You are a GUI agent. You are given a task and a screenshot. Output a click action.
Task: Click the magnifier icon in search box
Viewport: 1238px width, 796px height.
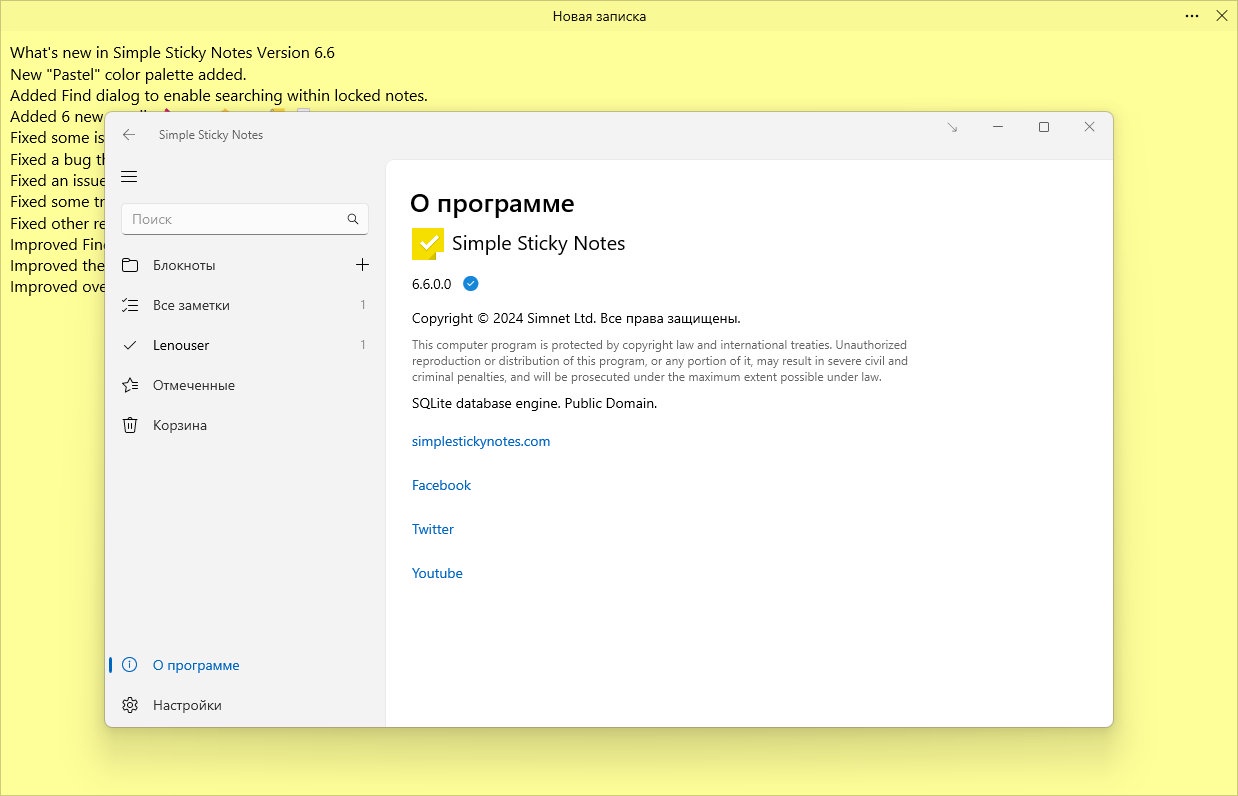click(x=352, y=219)
